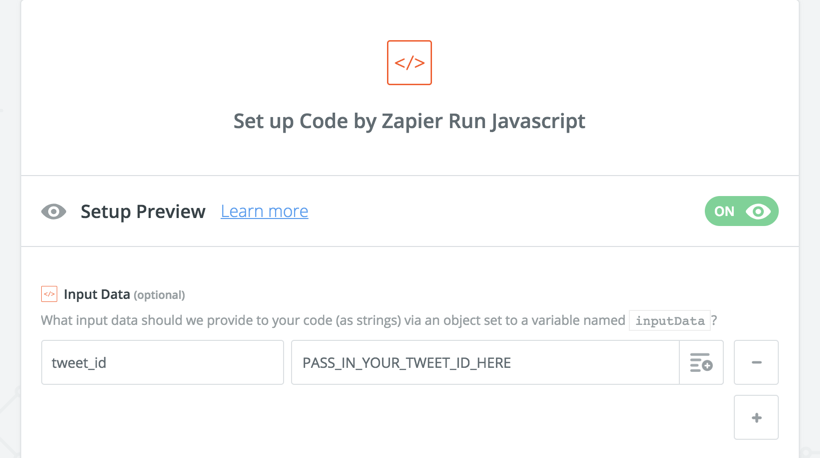This screenshot has width=820, height=458.
Task: Open the Learn more link
Action: tap(265, 211)
